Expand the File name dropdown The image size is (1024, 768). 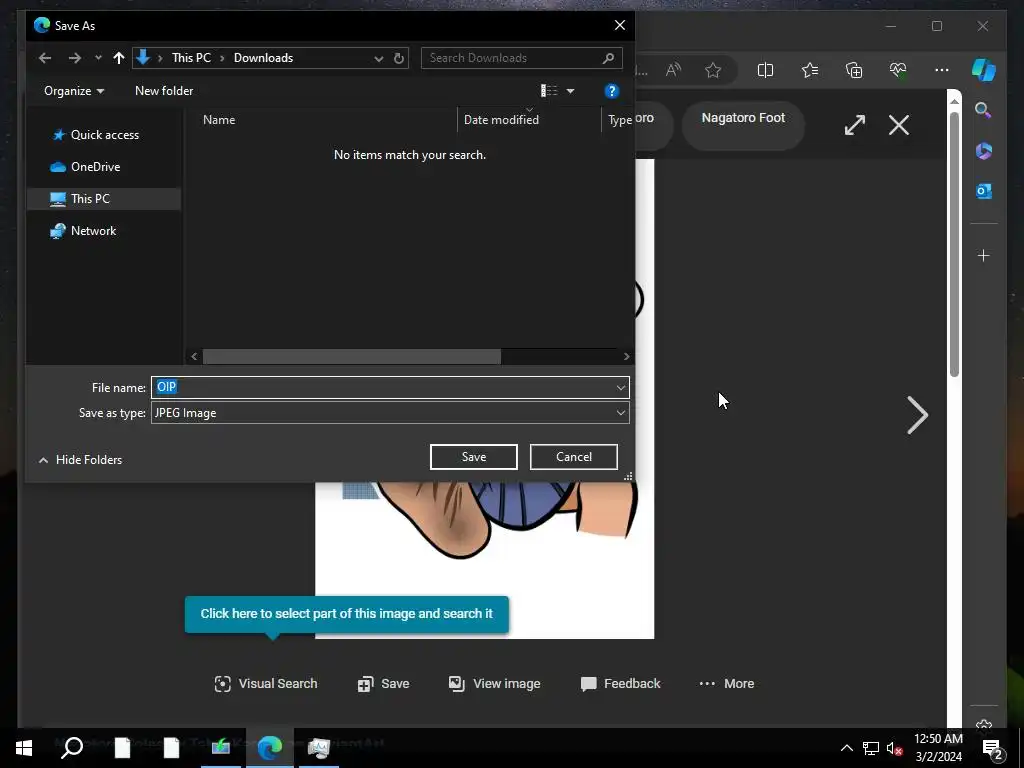[620, 387]
